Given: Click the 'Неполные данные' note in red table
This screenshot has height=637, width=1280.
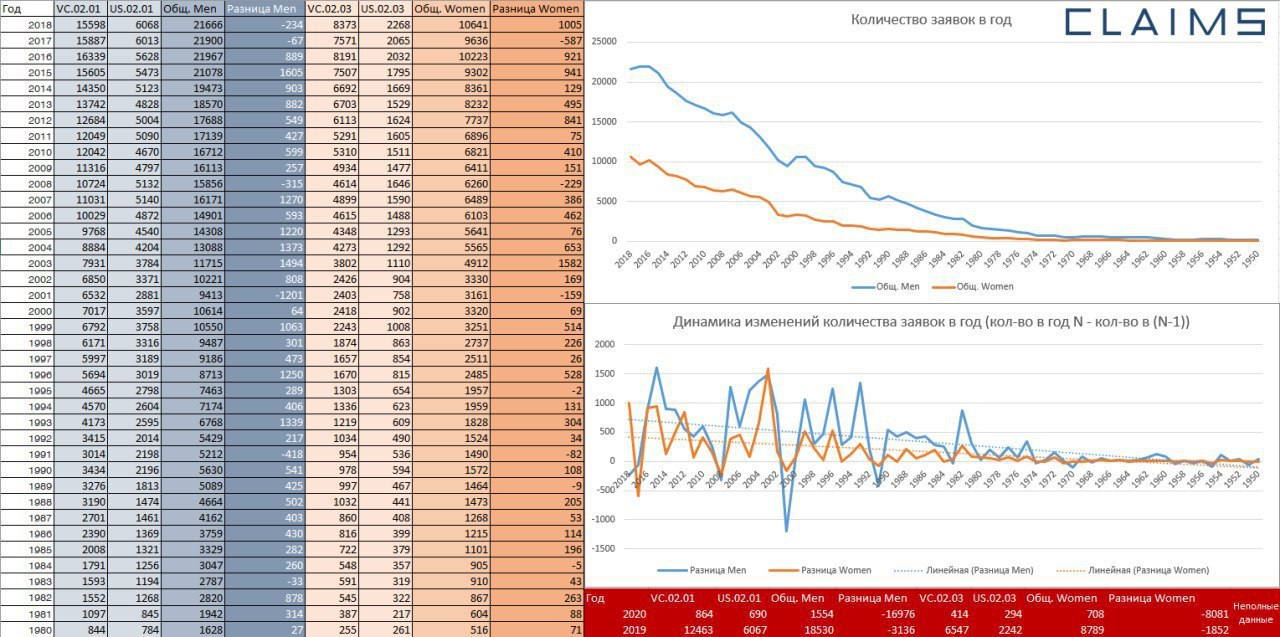Looking at the screenshot, I should pyautogui.click(x=1254, y=613).
